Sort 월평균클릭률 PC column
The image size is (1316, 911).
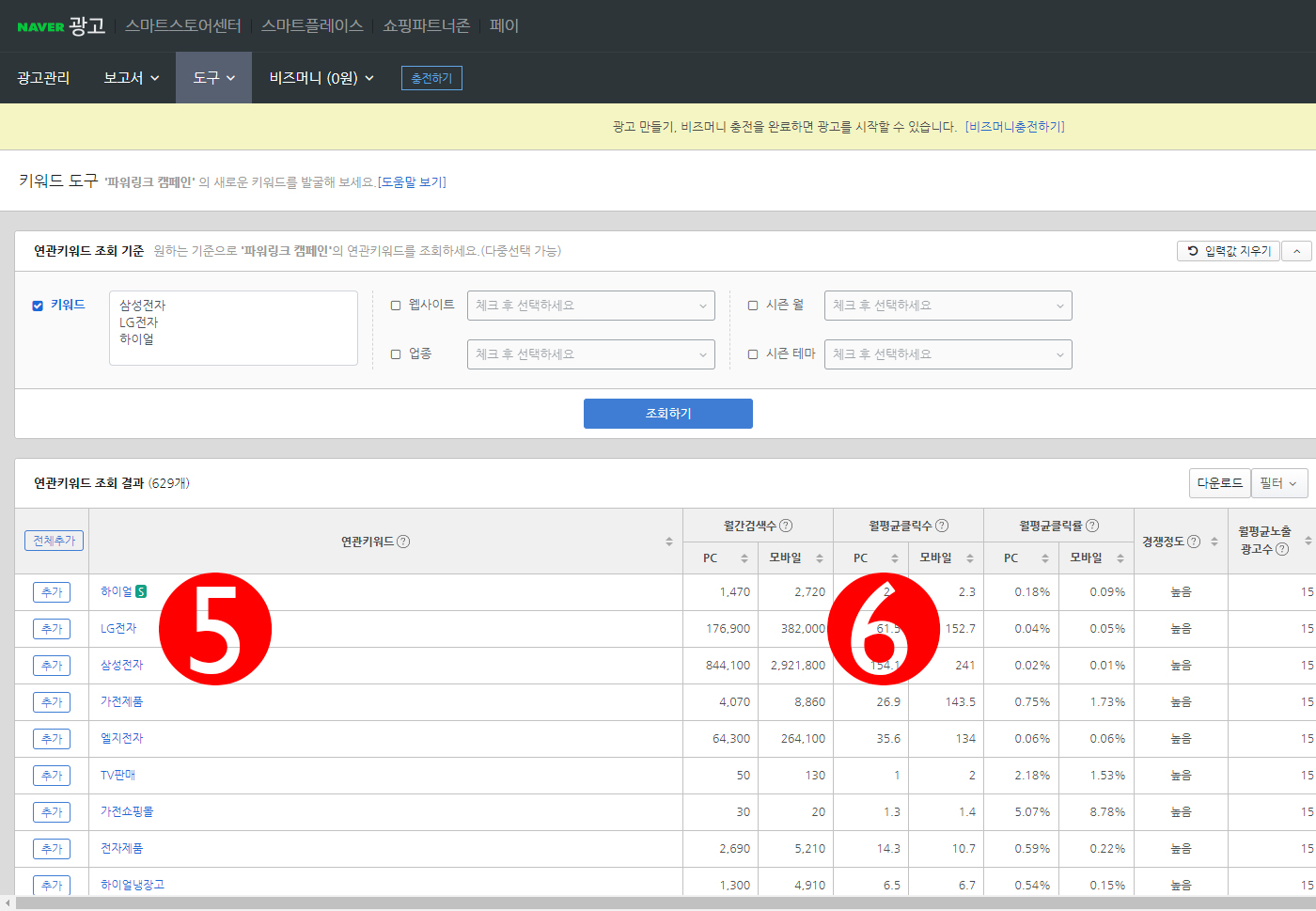[x=1045, y=558]
